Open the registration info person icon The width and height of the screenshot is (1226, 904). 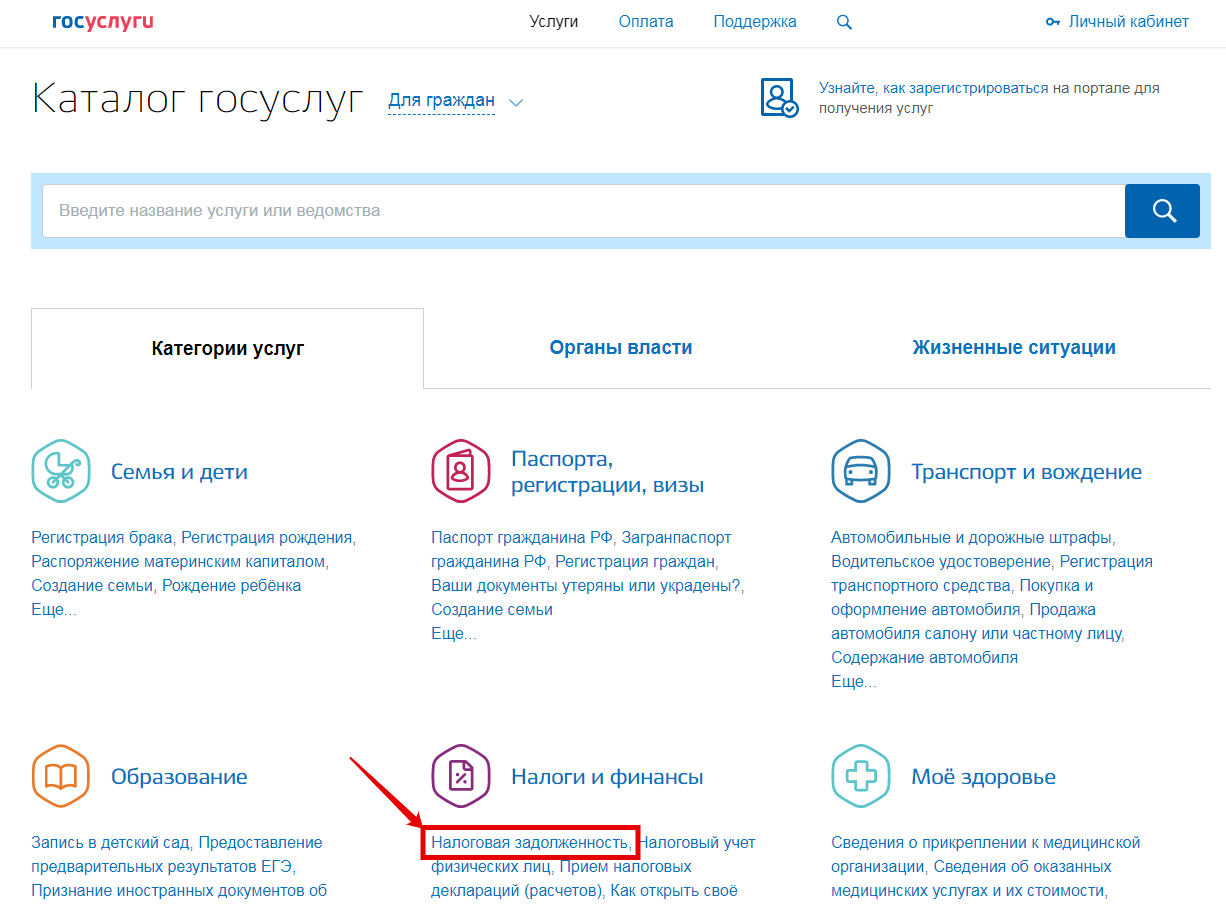point(779,98)
